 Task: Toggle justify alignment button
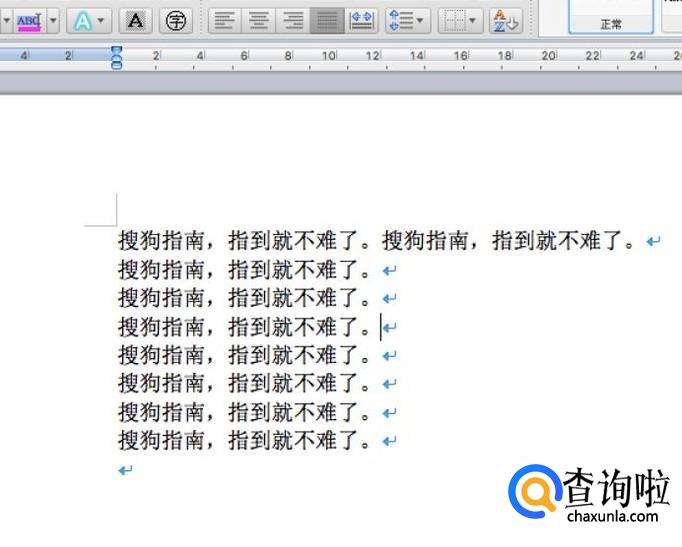327,20
